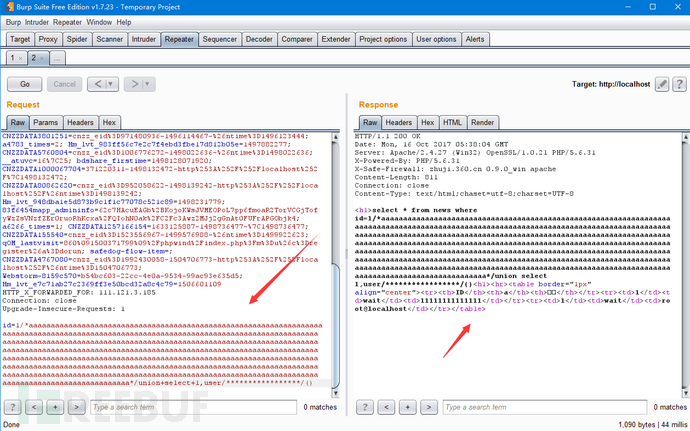Click the HTTP/1.1 200 OK status line
The image size is (690, 431).
tap(388, 136)
